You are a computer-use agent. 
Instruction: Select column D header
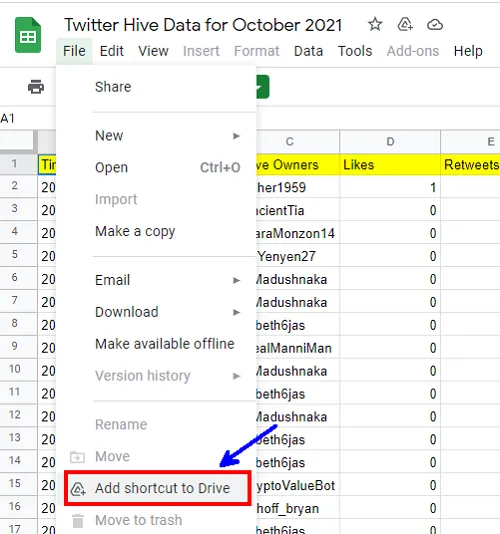[x=390, y=142]
